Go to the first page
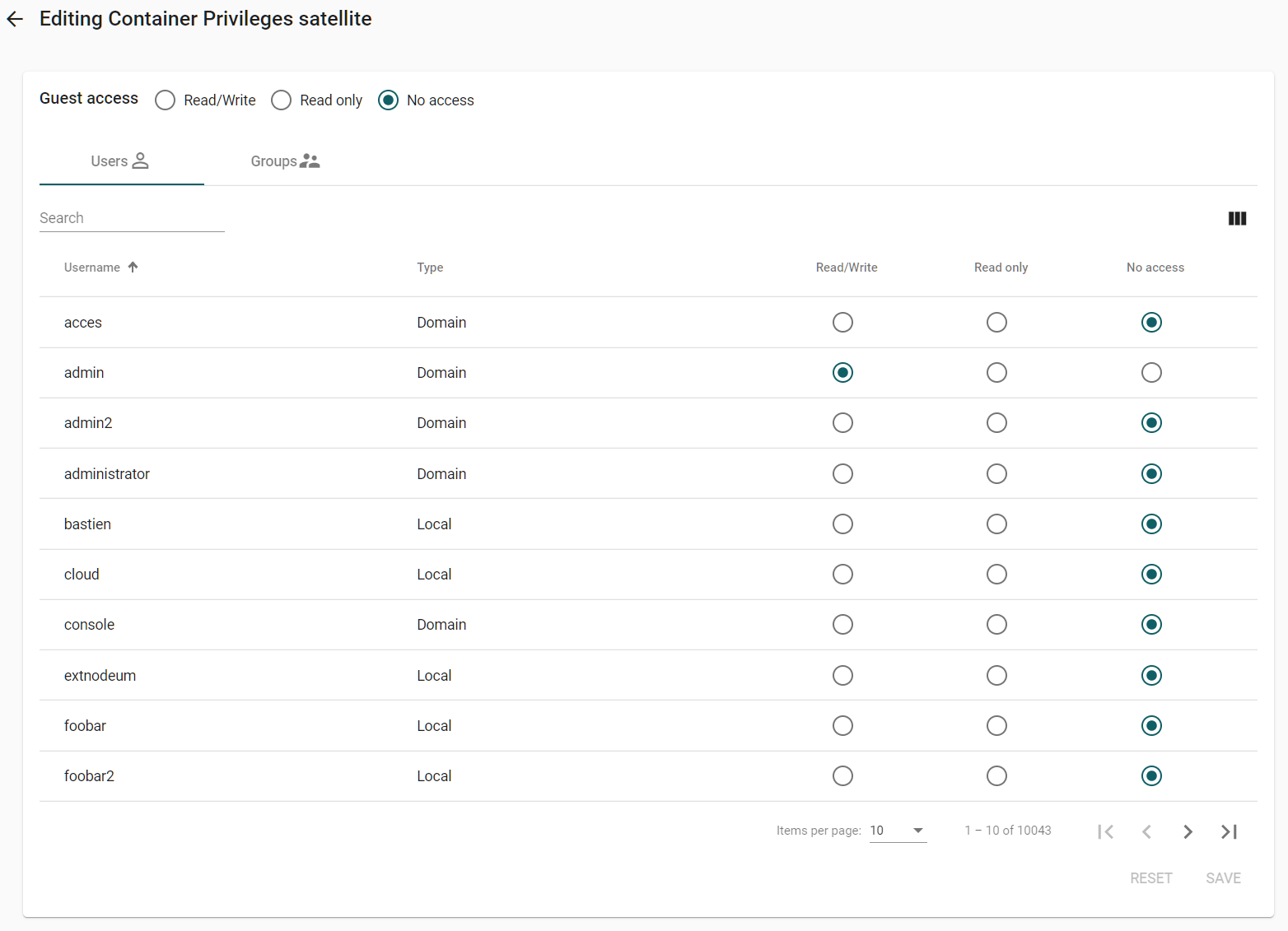The image size is (1288, 931). (x=1105, y=831)
